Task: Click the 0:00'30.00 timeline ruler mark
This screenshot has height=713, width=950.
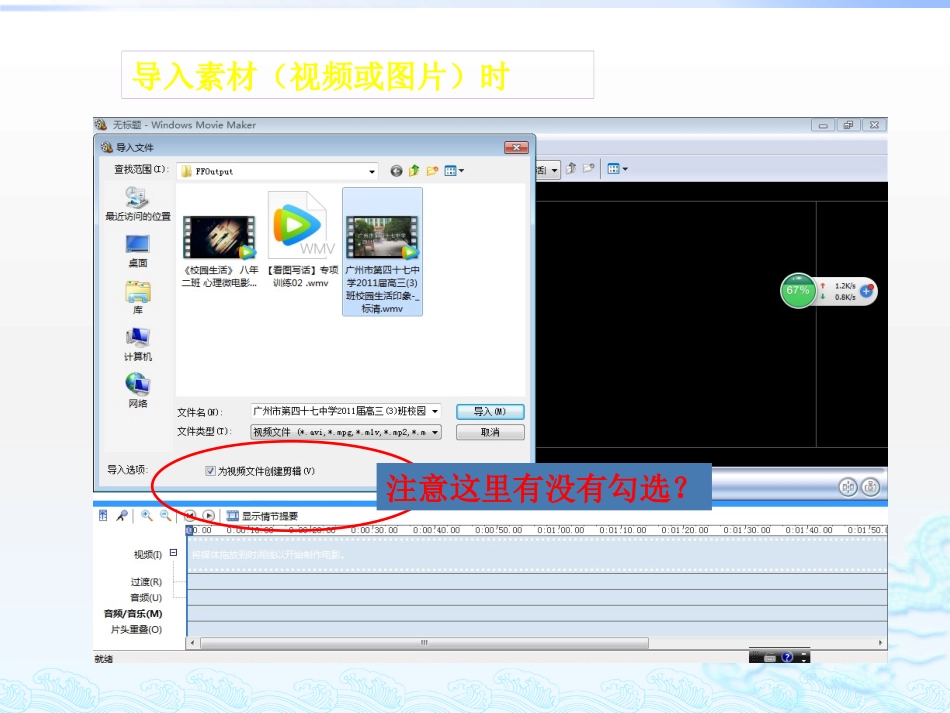Action: (x=375, y=530)
